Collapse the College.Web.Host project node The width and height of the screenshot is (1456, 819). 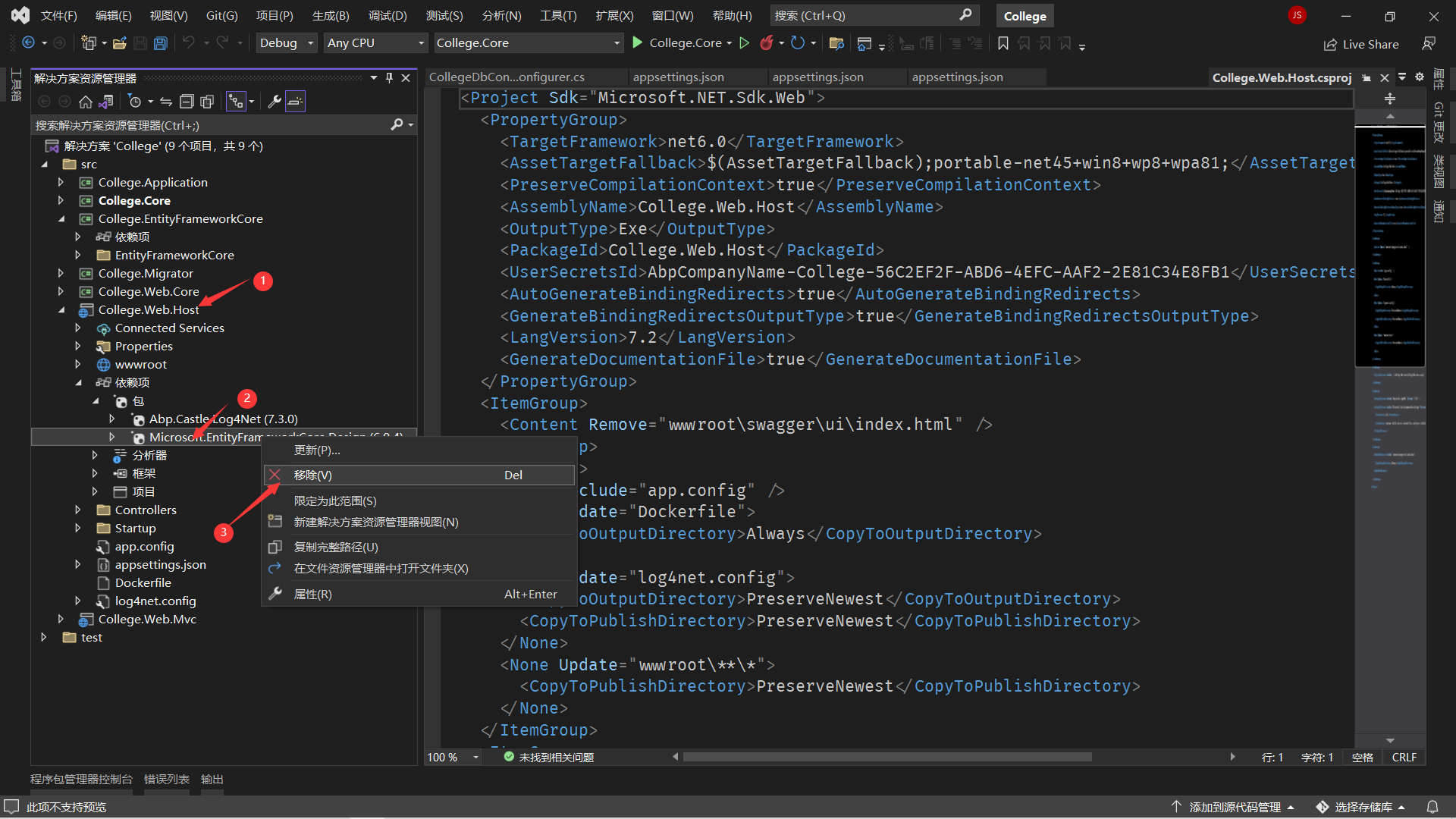click(x=61, y=309)
